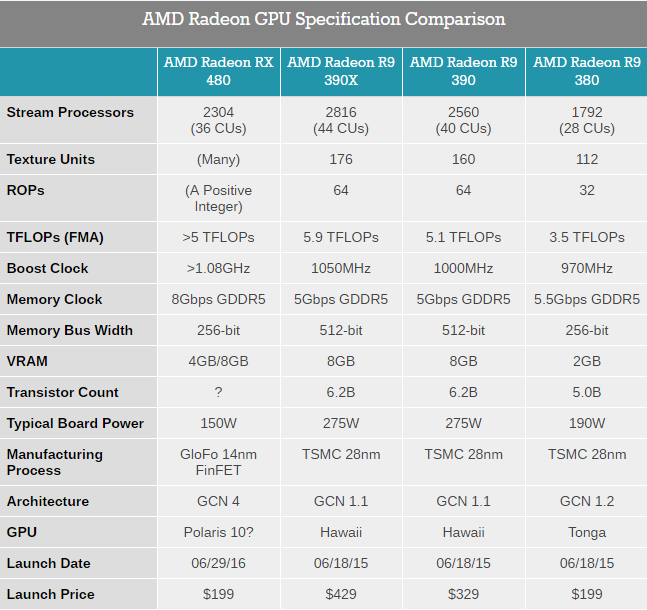
Task: Select the AMD Radeon R9 380 column header
Action: [587, 71]
